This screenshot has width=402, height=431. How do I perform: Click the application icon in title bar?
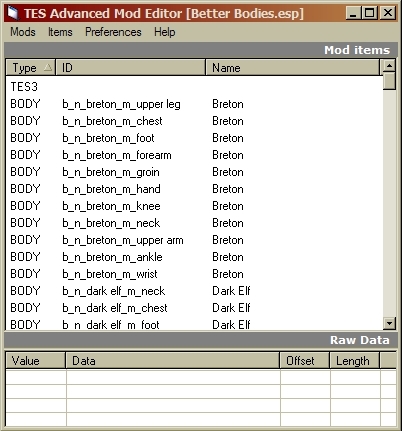pos(14,13)
